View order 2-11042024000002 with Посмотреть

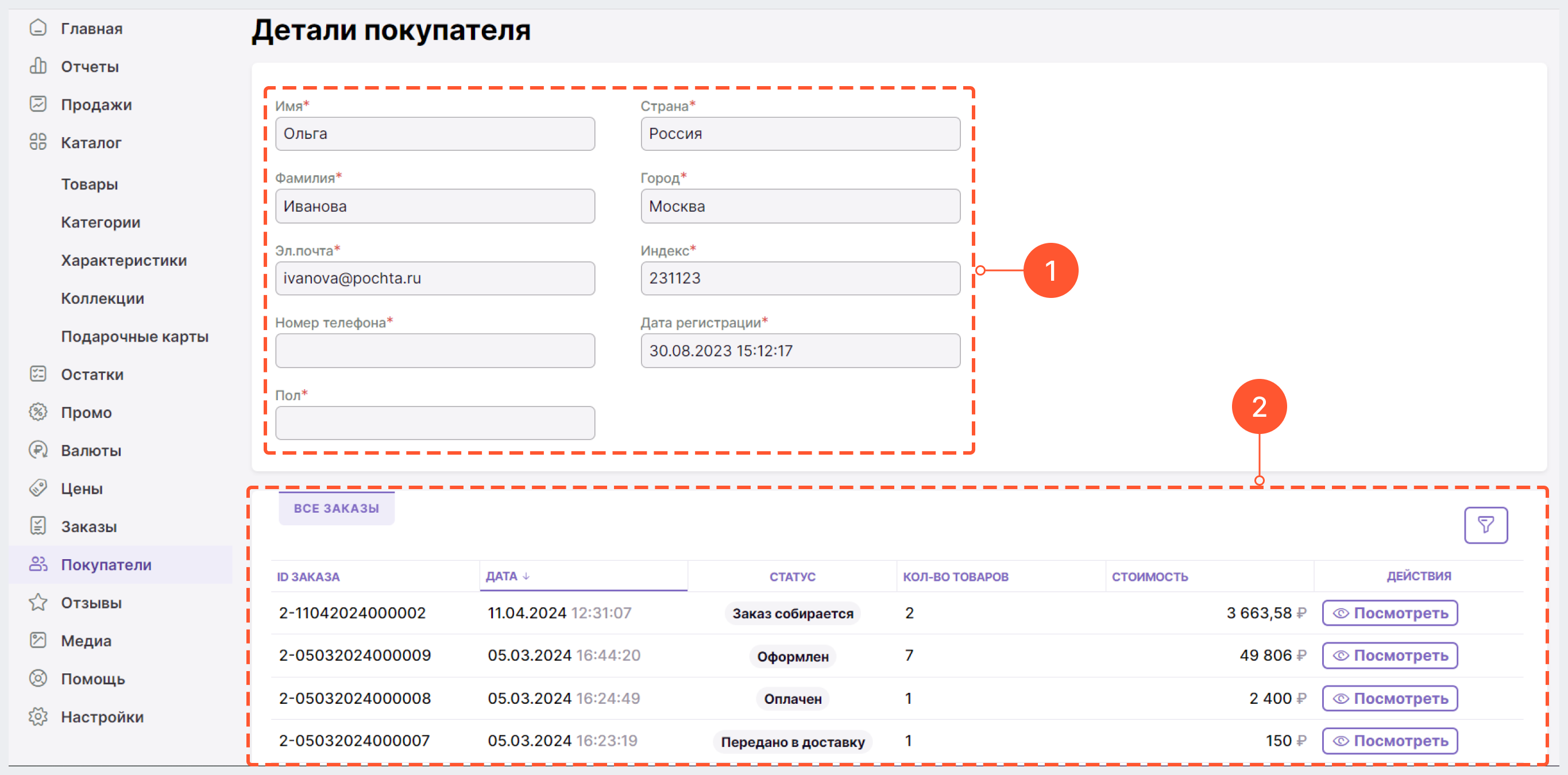click(x=1389, y=613)
